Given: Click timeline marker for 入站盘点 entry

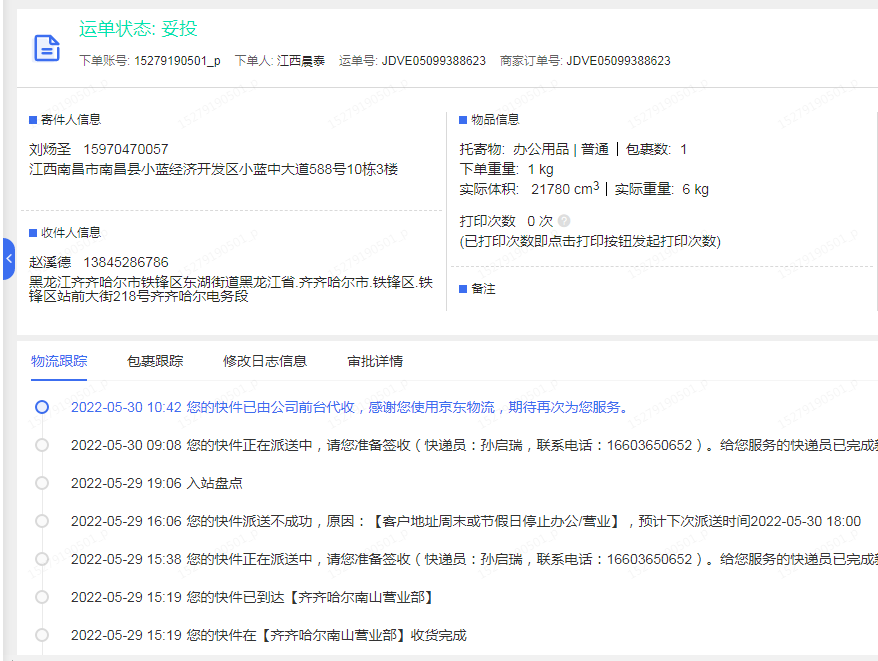Looking at the screenshot, I should pyautogui.click(x=42, y=483).
